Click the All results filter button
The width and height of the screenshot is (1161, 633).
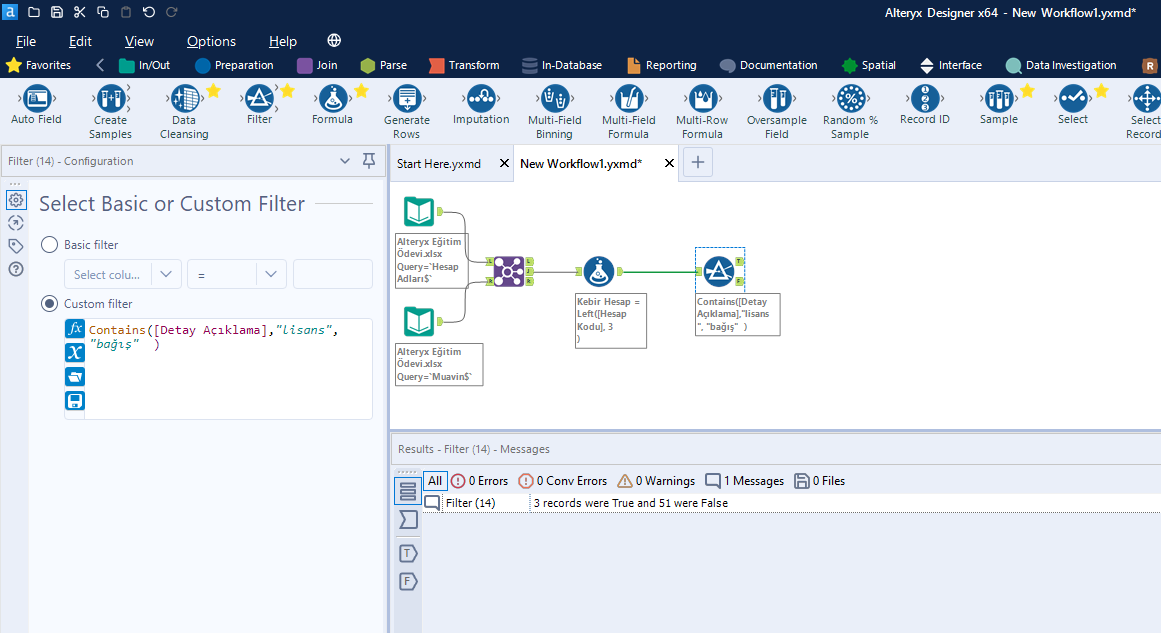point(434,481)
